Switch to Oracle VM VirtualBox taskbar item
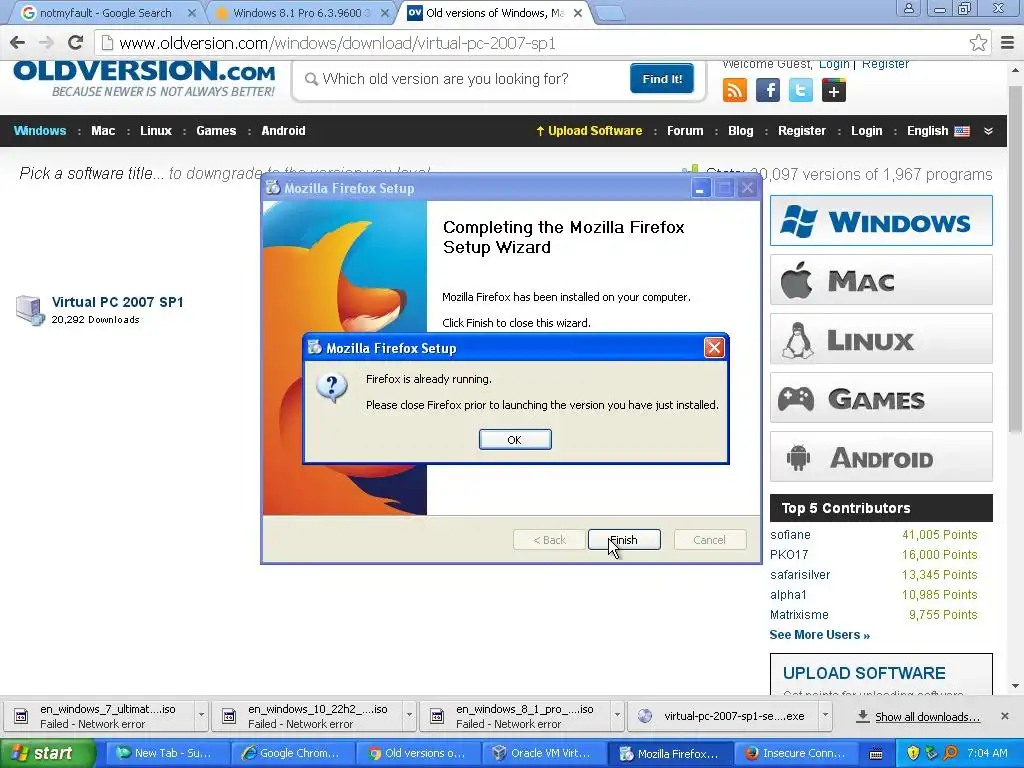1024x768 pixels. [x=543, y=753]
